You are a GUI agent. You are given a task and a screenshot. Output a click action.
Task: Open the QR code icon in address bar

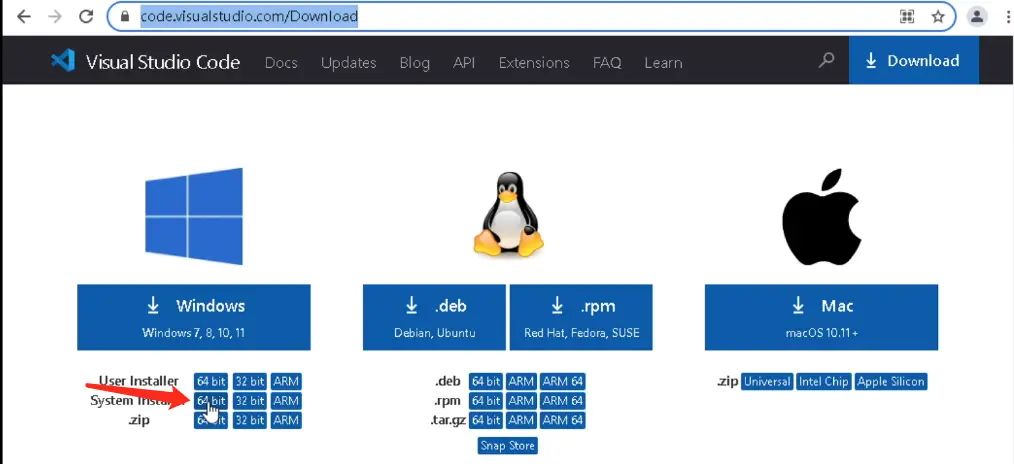click(907, 17)
